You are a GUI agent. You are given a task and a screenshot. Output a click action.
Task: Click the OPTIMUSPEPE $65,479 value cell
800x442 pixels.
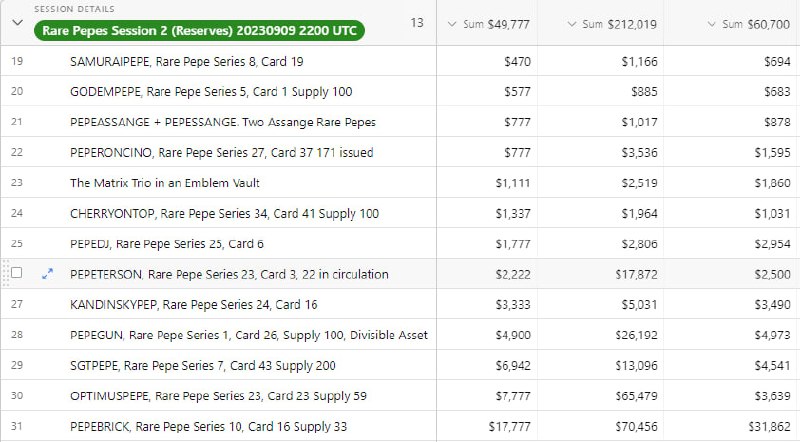tap(601, 396)
